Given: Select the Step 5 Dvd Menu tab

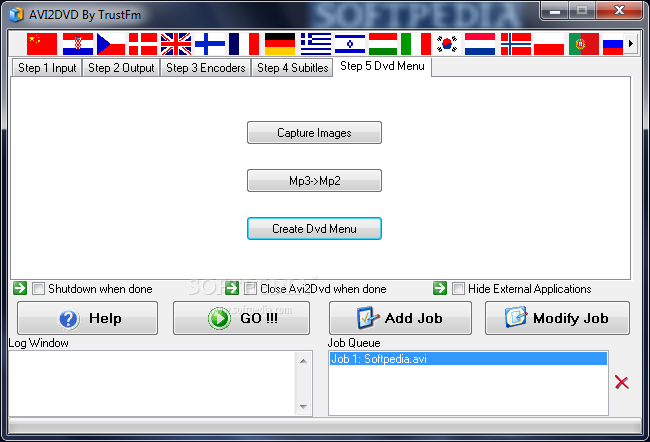Looking at the screenshot, I should (x=382, y=66).
